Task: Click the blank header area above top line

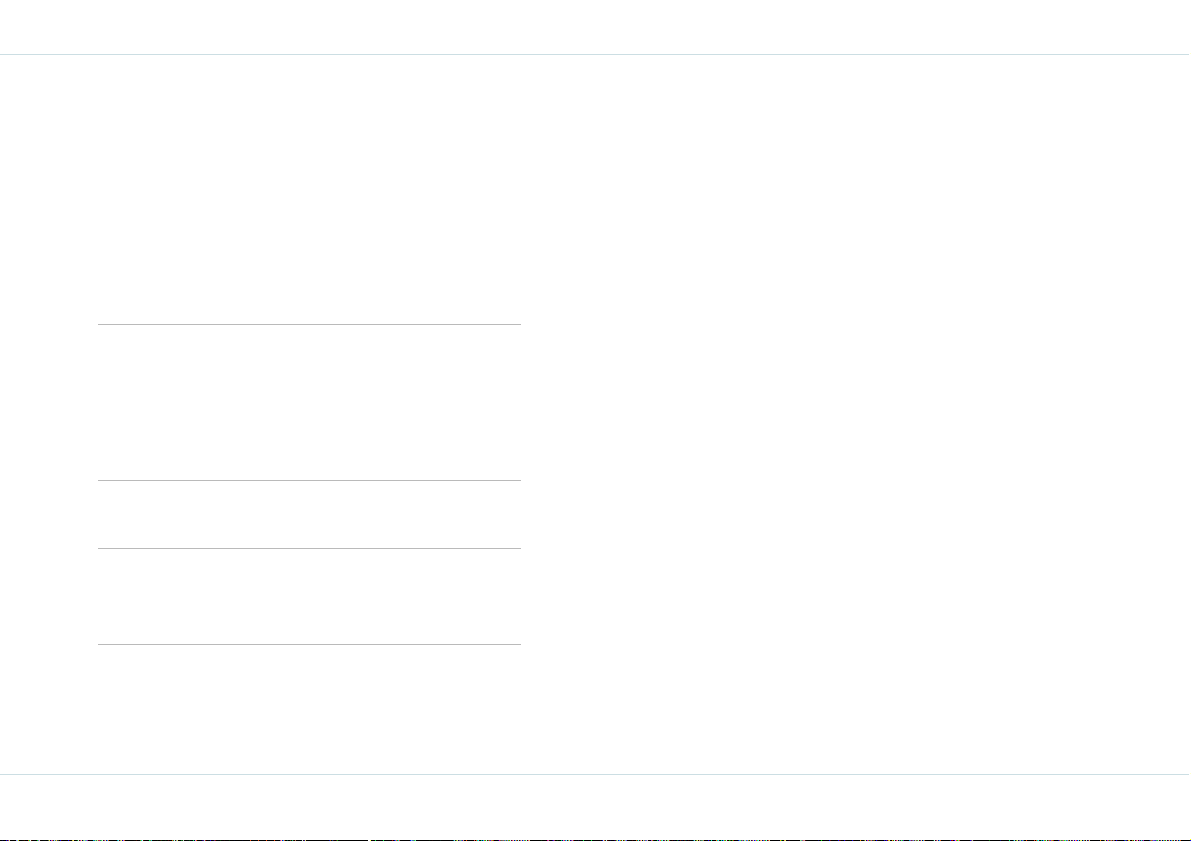Action: coord(596,27)
